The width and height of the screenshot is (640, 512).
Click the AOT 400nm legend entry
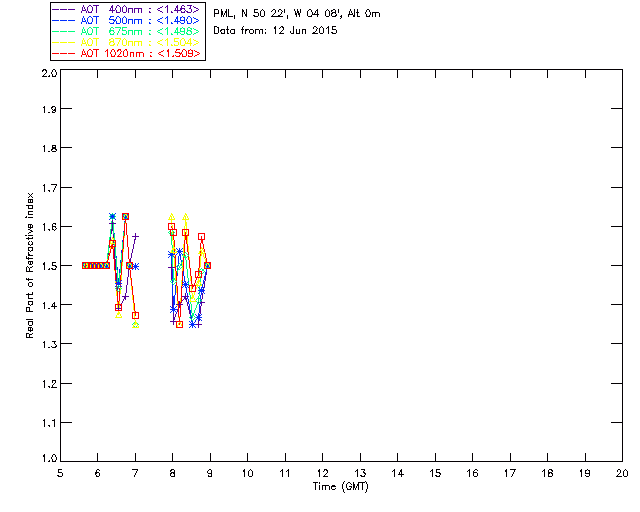point(126,9)
